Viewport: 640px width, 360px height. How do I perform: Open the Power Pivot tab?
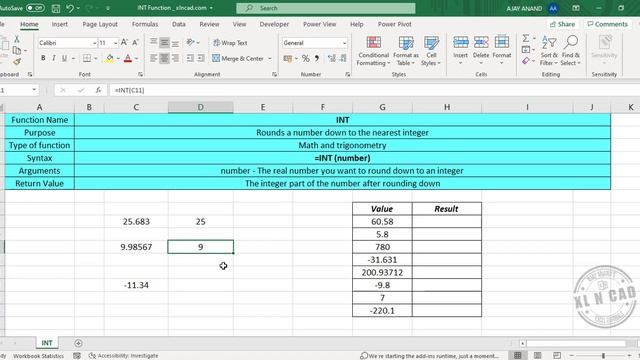click(x=395, y=24)
